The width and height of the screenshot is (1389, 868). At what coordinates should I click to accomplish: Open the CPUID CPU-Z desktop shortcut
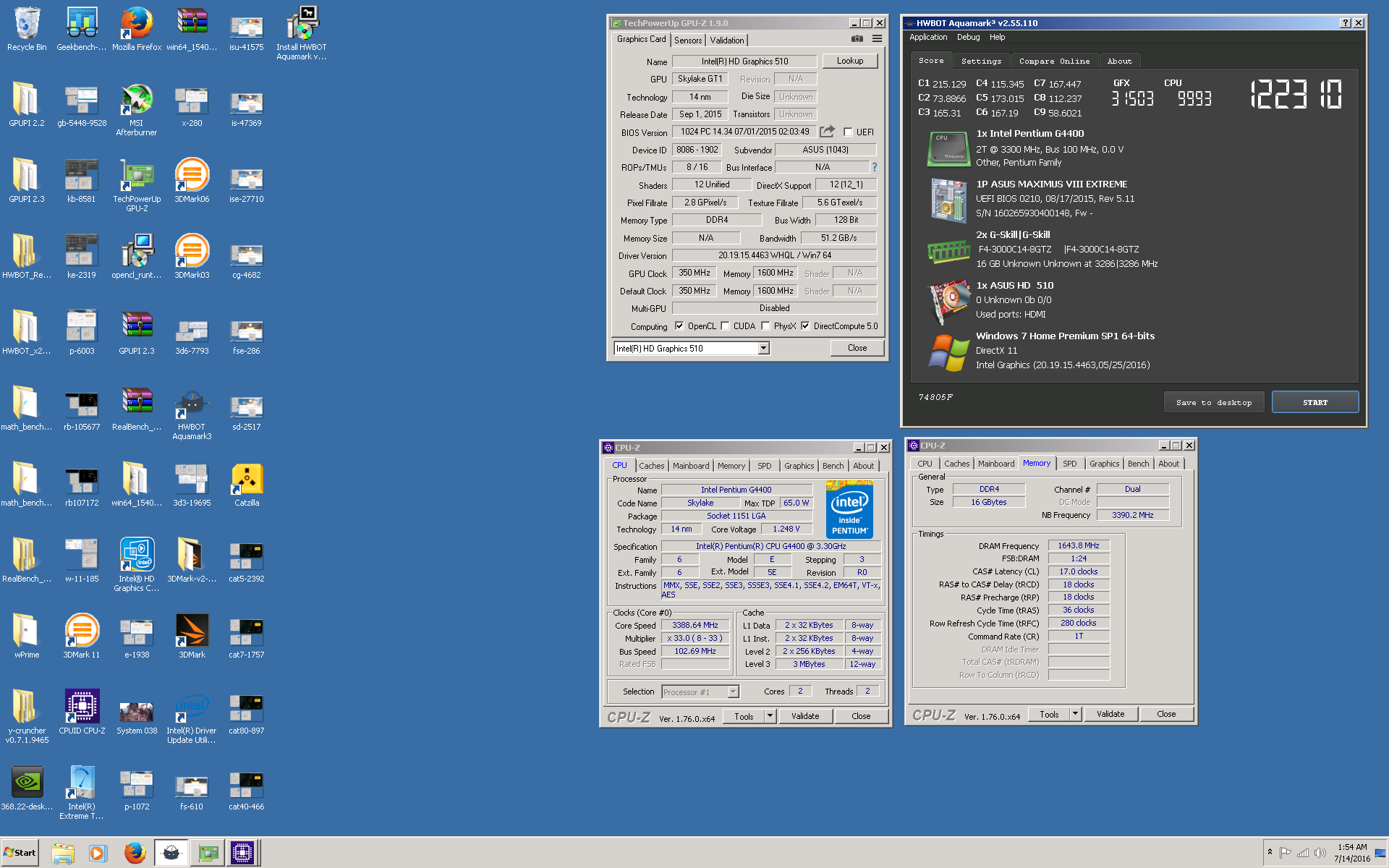82,713
